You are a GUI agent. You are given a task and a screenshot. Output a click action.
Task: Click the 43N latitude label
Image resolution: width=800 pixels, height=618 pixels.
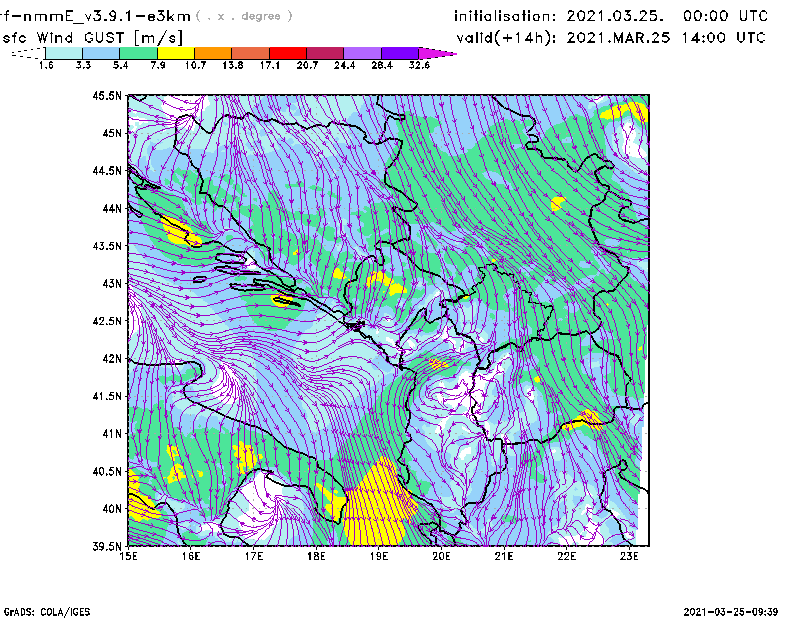coord(112,283)
